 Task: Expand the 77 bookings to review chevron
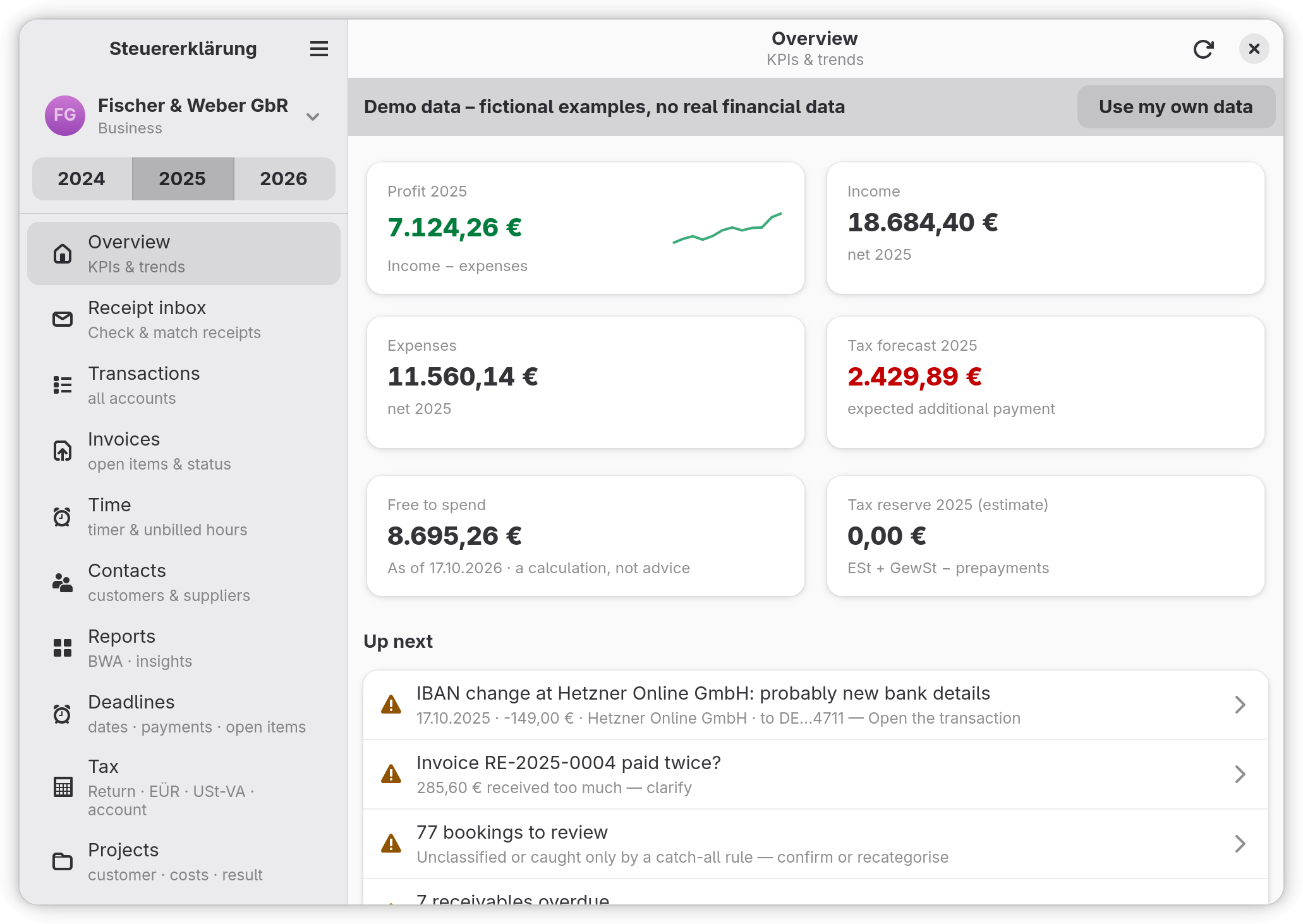click(1240, 844)
